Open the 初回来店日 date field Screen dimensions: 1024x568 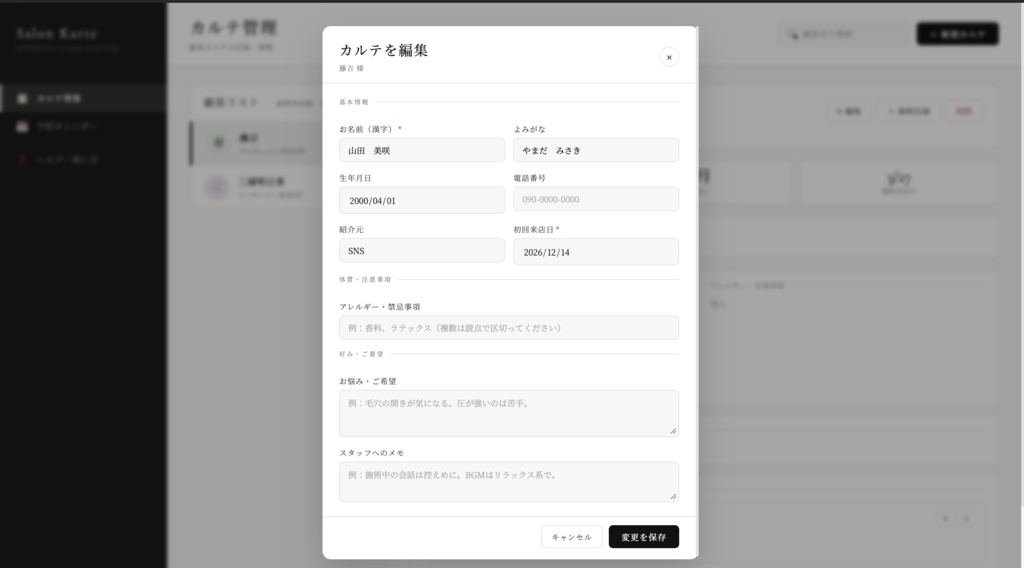[x=596, y=252]
